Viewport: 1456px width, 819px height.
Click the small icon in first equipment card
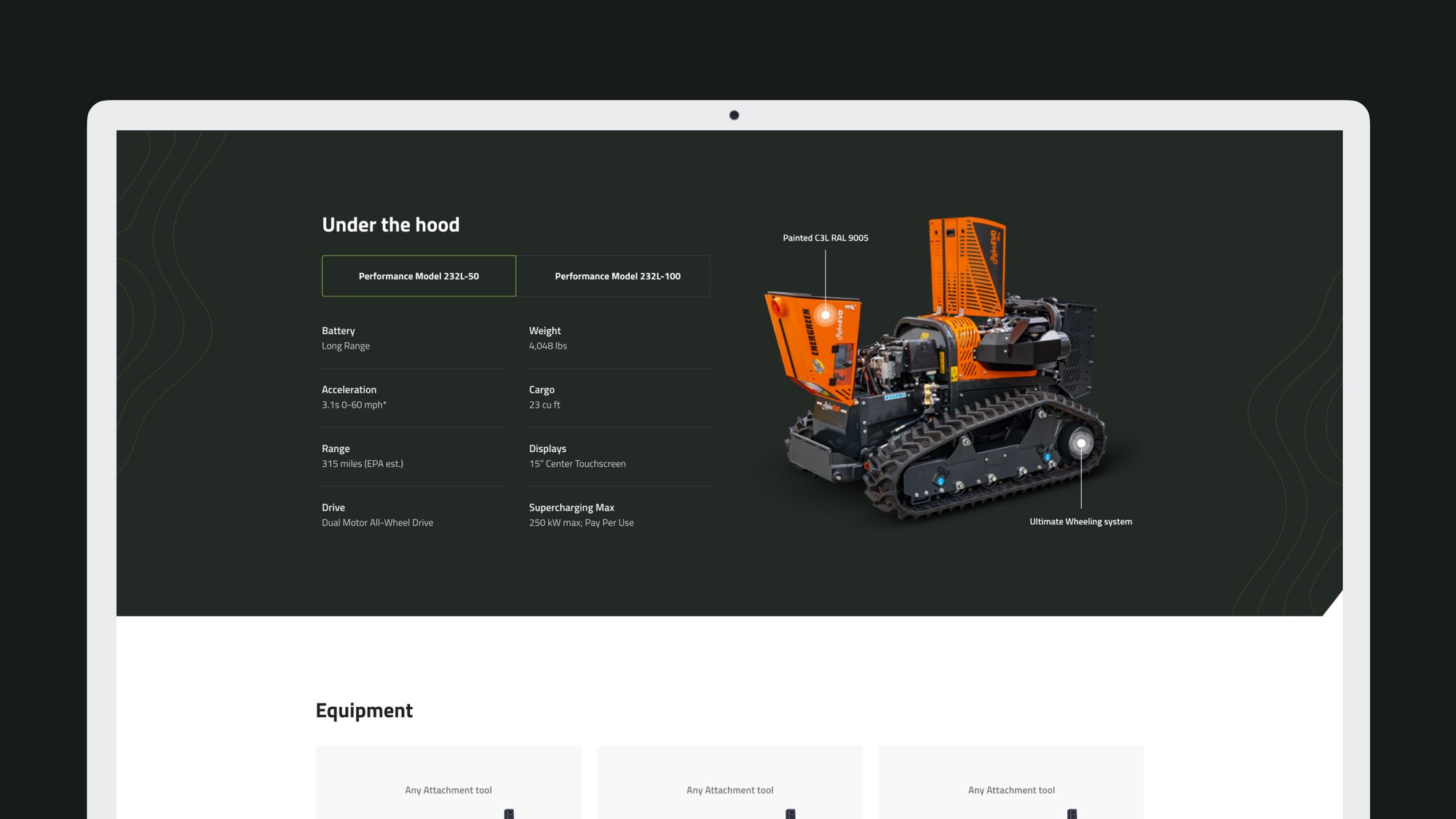509,813
